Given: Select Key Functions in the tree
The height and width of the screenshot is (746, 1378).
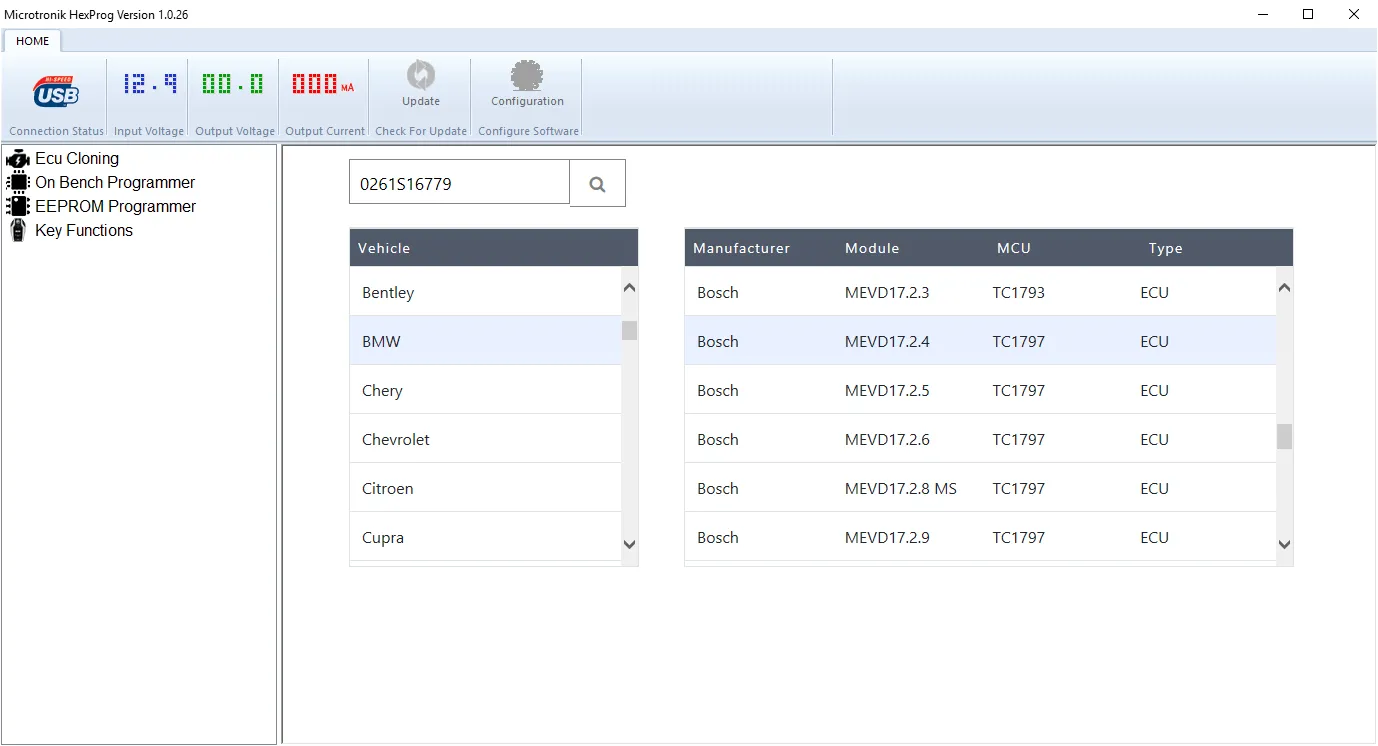Looking at the screenshot, I should point(84,230).
